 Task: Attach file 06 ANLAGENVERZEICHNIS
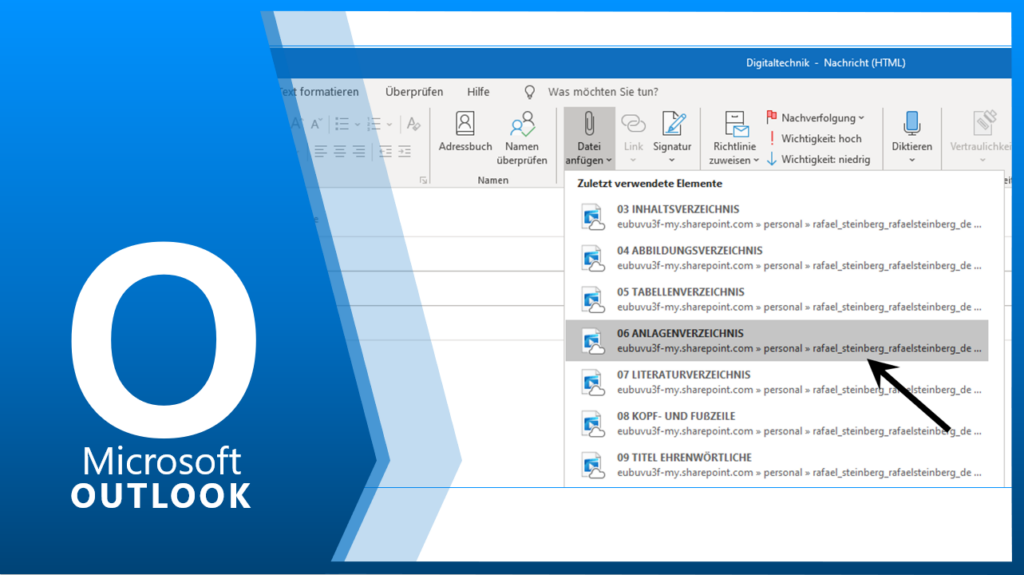click(x=776, y=340)
